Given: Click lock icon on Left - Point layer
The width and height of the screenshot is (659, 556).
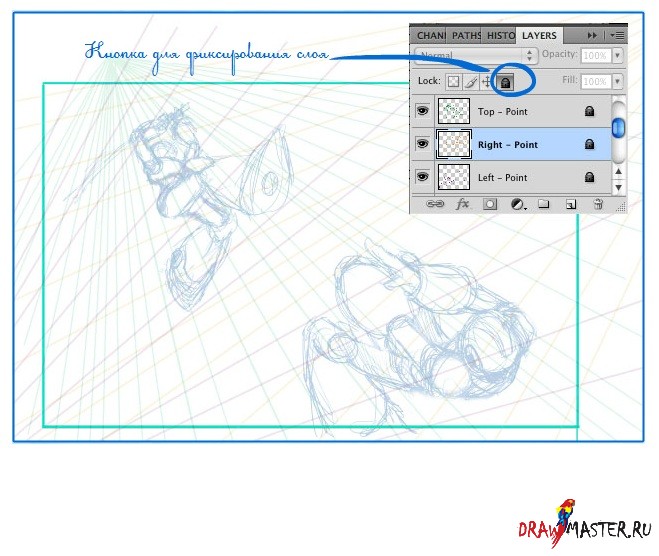Looking at the screenshot, I should point(590,177).
